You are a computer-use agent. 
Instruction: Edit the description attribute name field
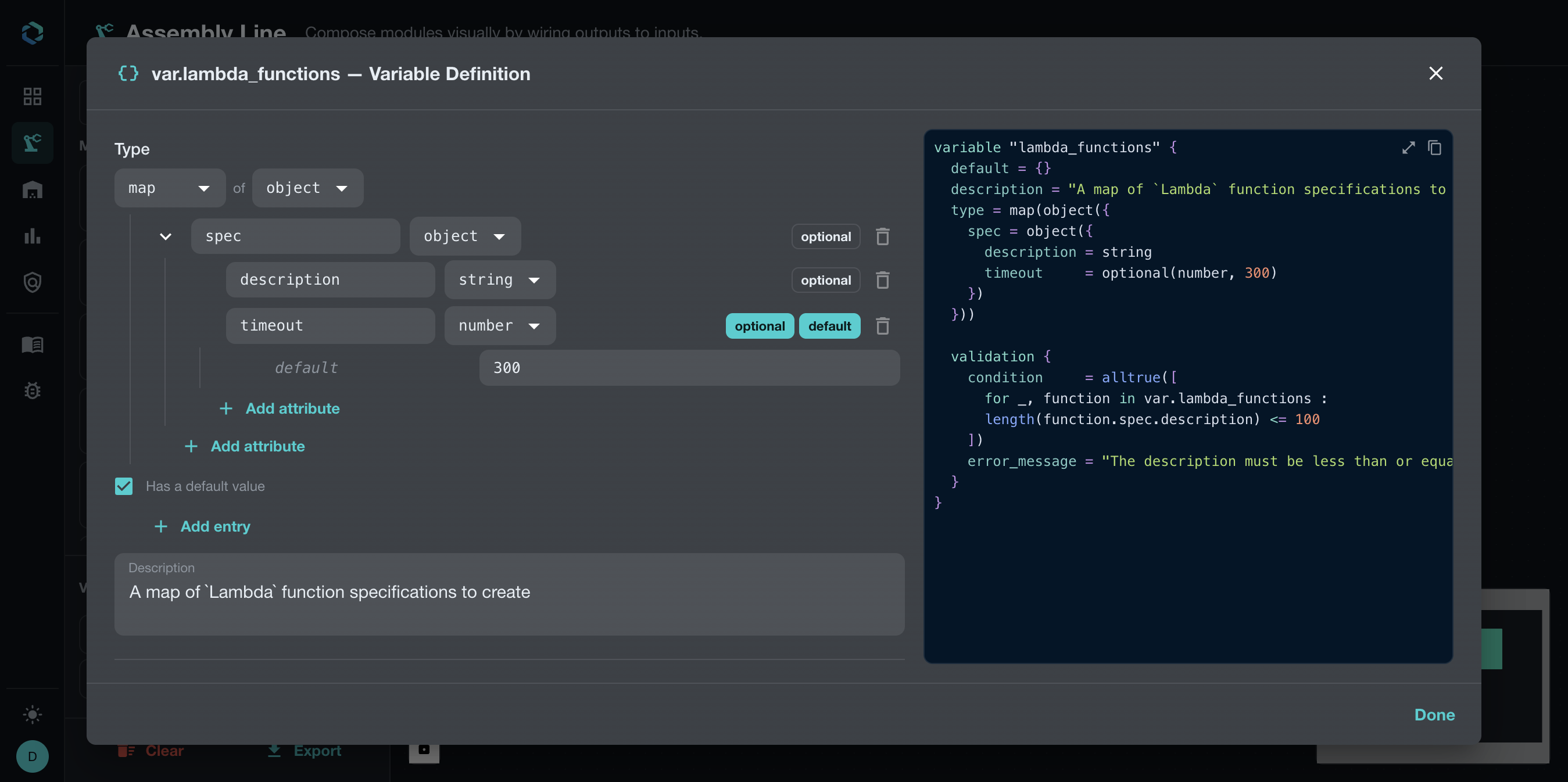tap(330, 280)
